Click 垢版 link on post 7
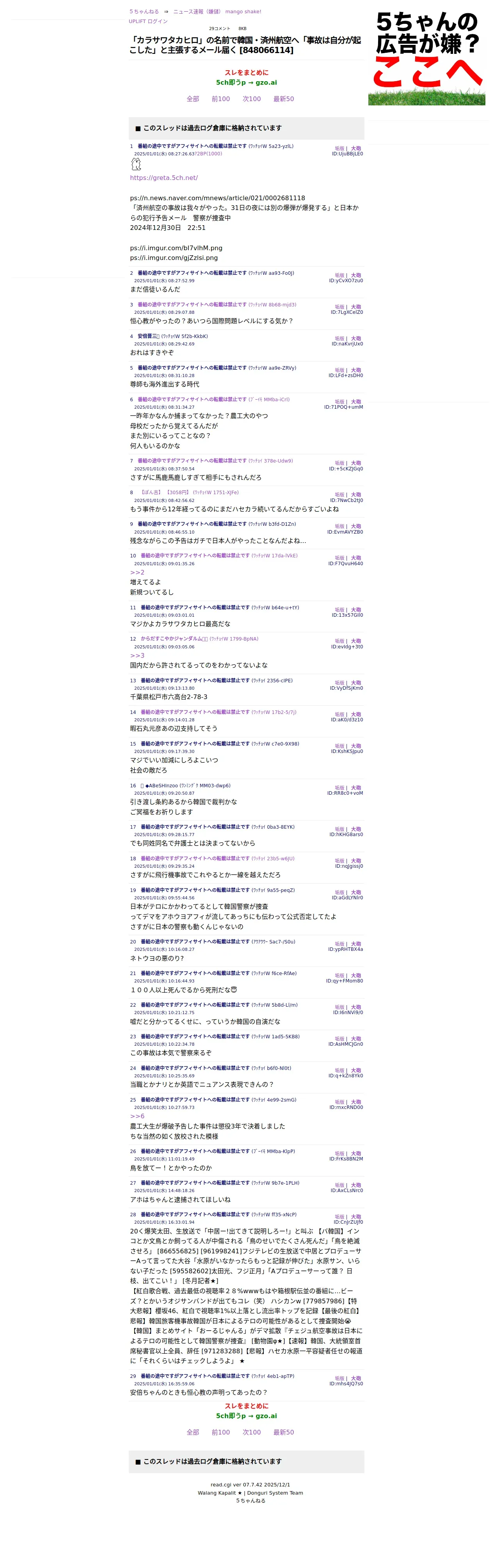This screenshot has width=501, height=1568. click(340, 463)
